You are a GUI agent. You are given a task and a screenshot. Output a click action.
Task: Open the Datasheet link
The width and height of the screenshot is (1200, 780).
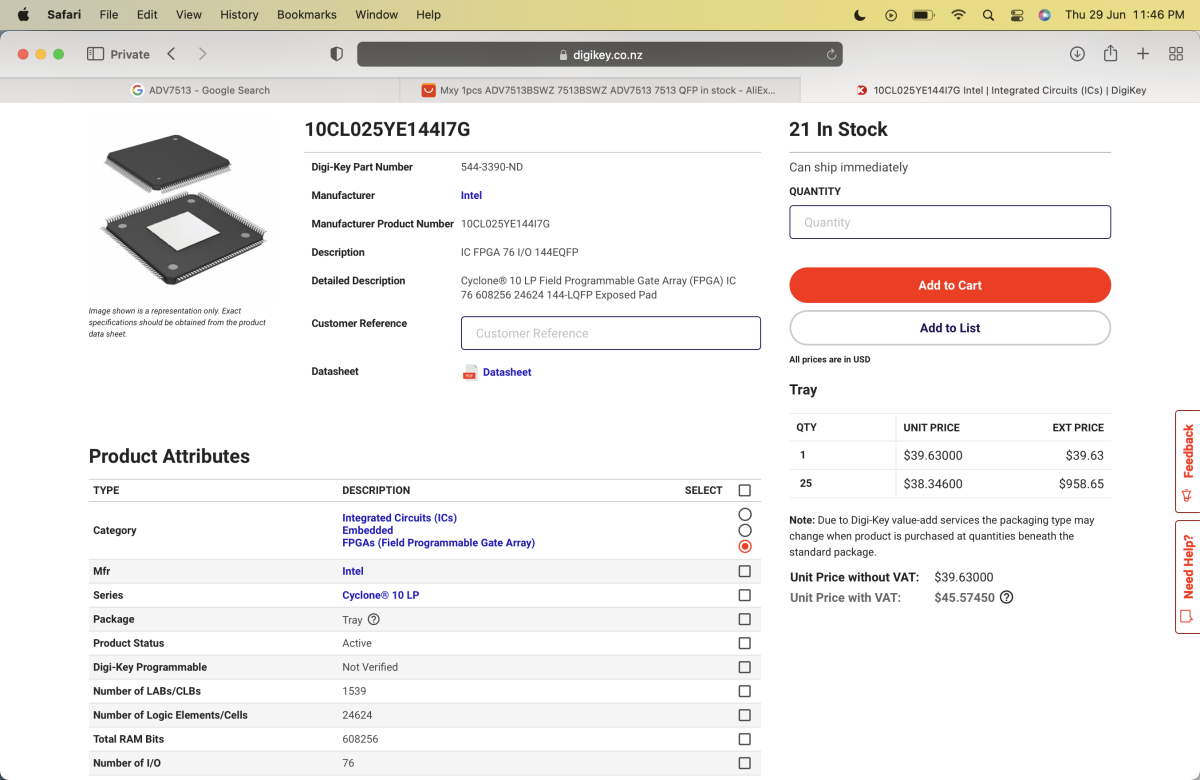[x=507, y=372]
